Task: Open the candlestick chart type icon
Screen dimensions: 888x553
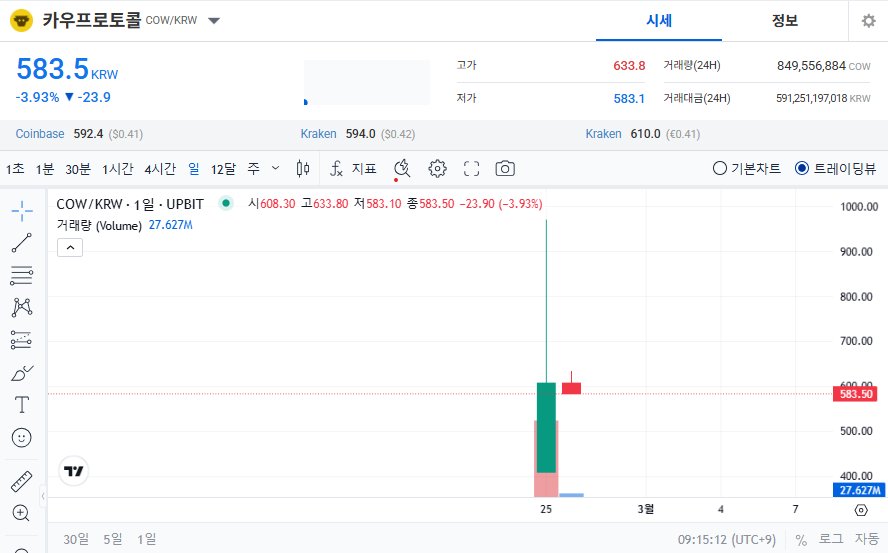Action: 303,169
